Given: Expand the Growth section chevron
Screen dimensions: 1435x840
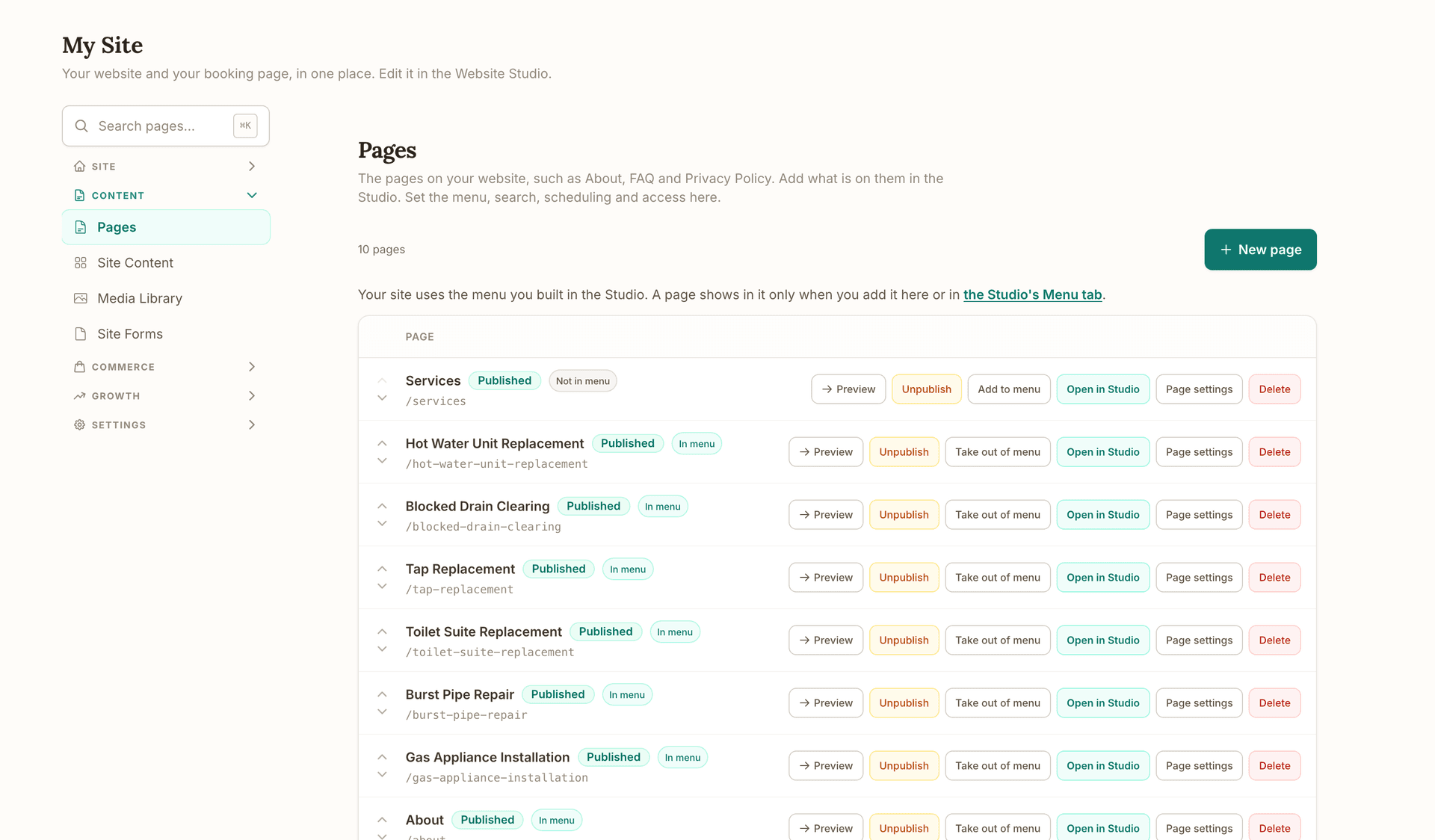Looking at the screenshot, I should click(x=252, y=395).
